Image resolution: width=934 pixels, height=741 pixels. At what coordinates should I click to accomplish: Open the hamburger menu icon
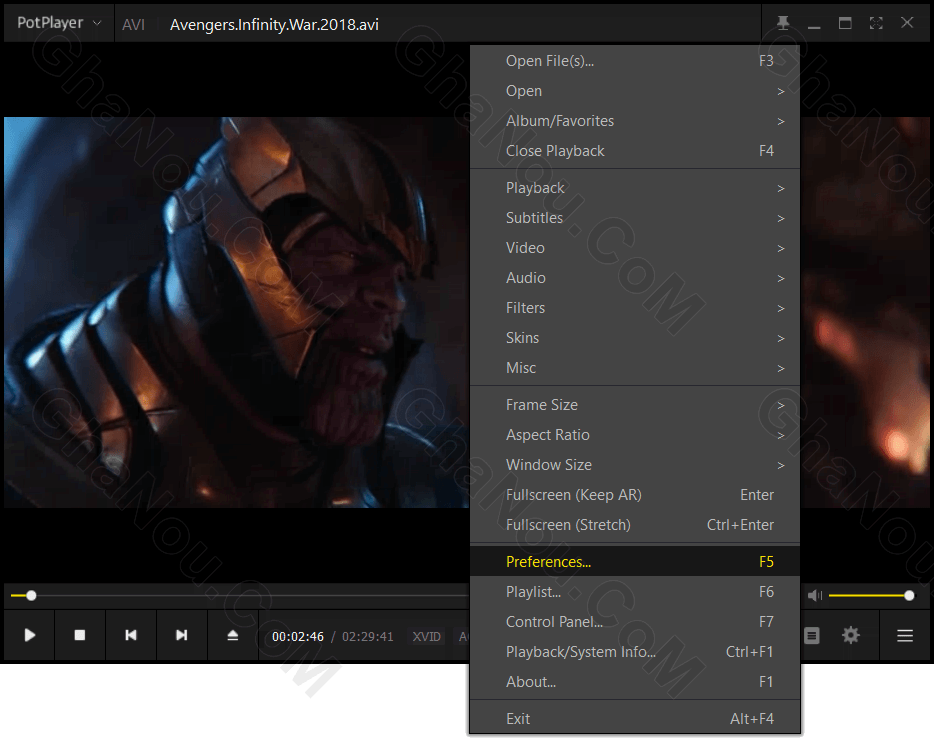click(905, 636)
